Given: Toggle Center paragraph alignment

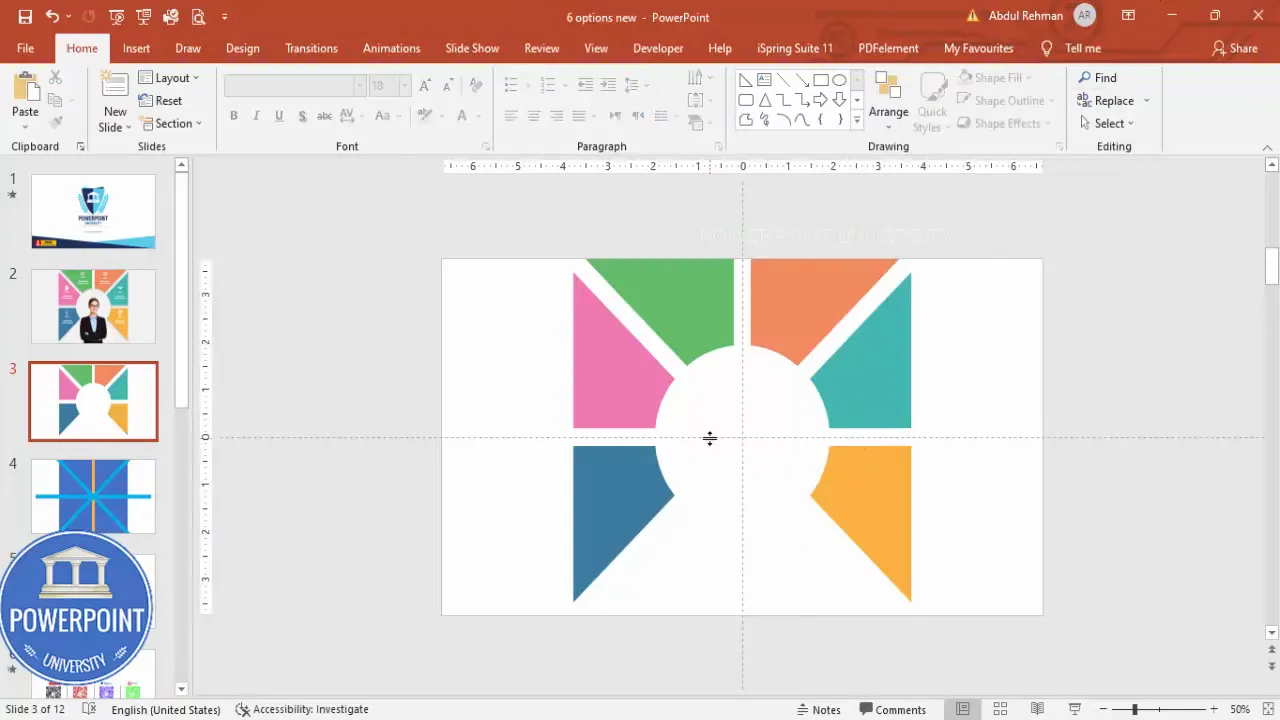Looking at the screenshot, I should pos(534,116).
